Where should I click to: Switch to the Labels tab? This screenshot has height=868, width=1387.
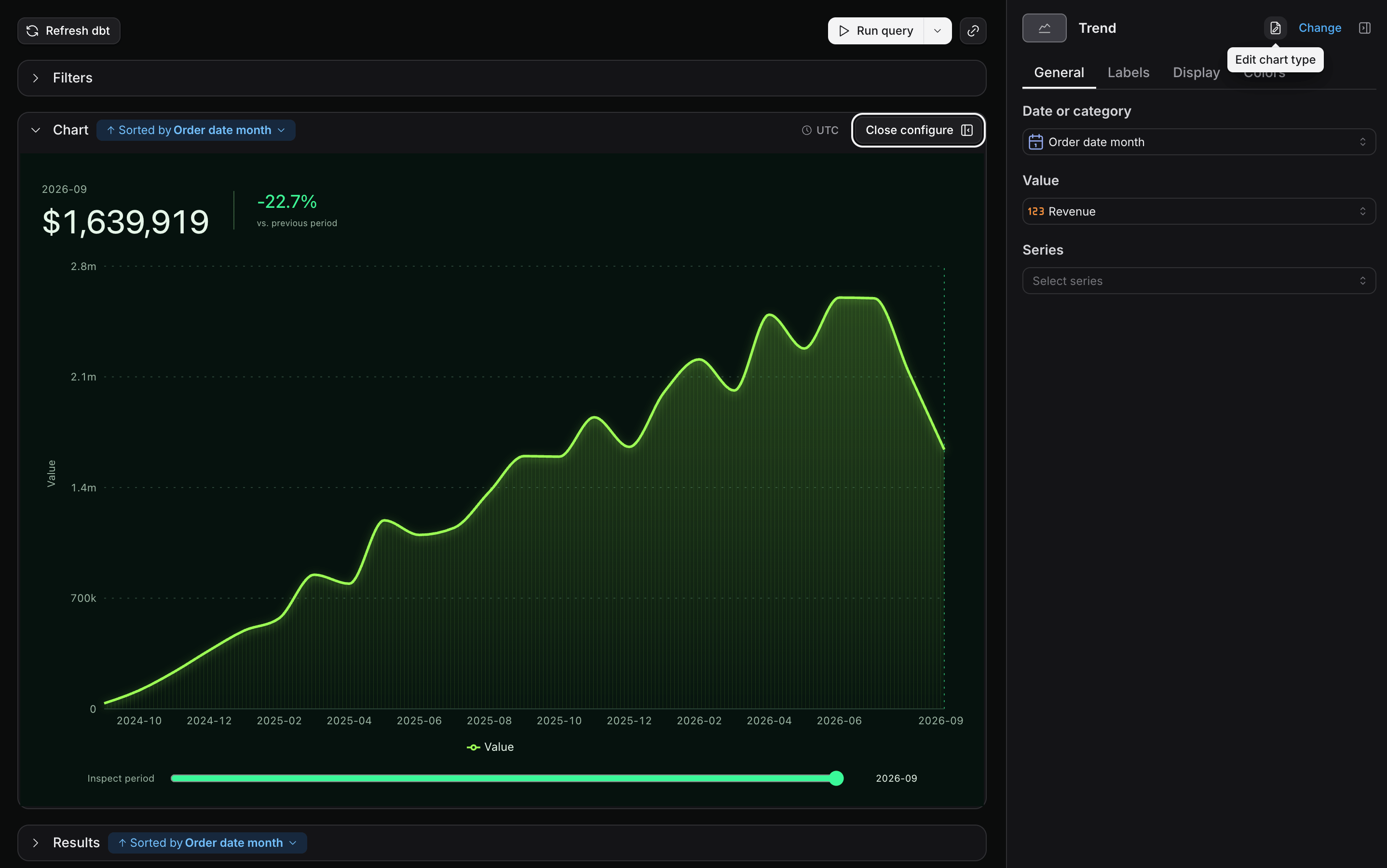click(x=1128, y=73)
